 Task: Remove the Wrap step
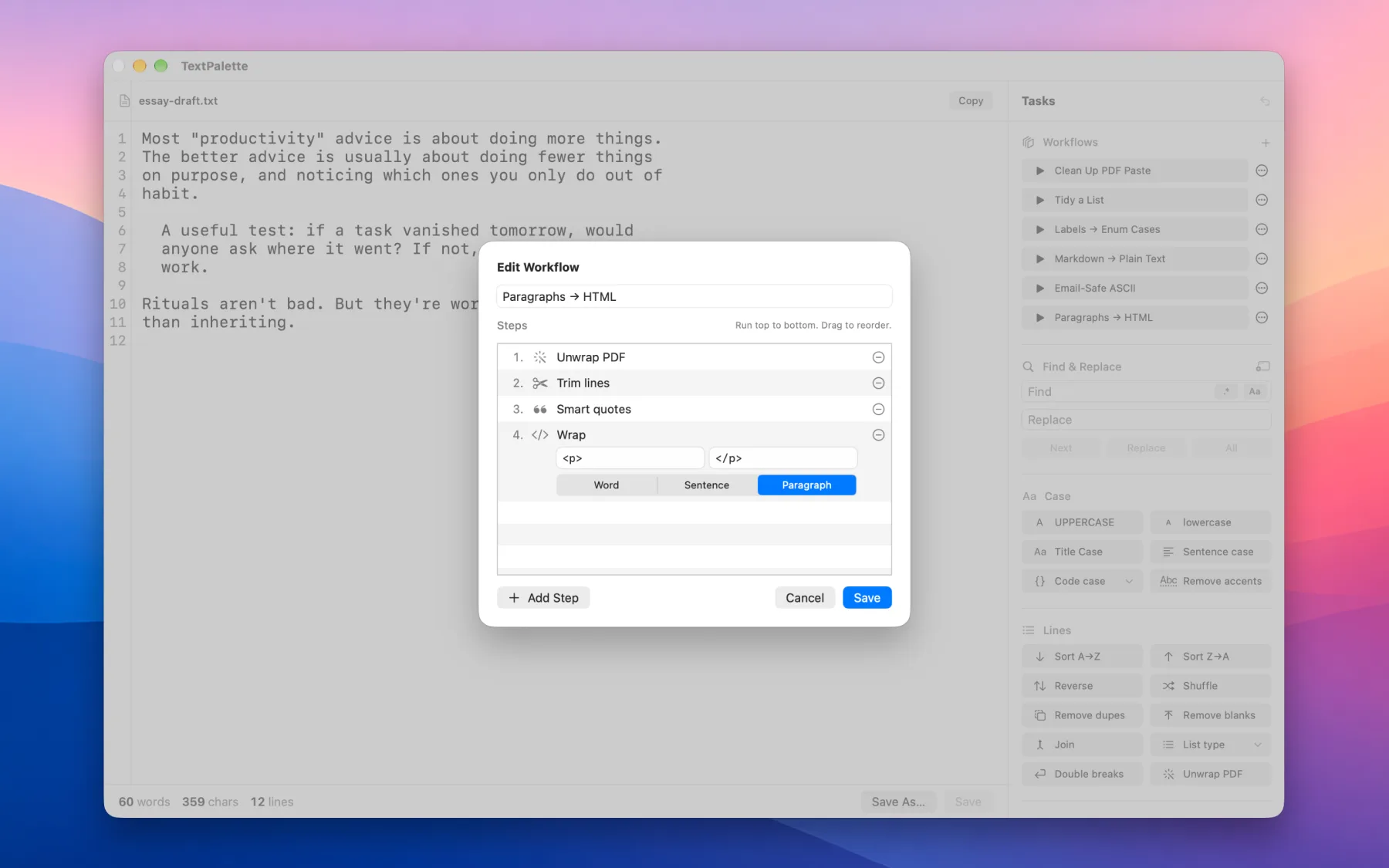(878, 435)
